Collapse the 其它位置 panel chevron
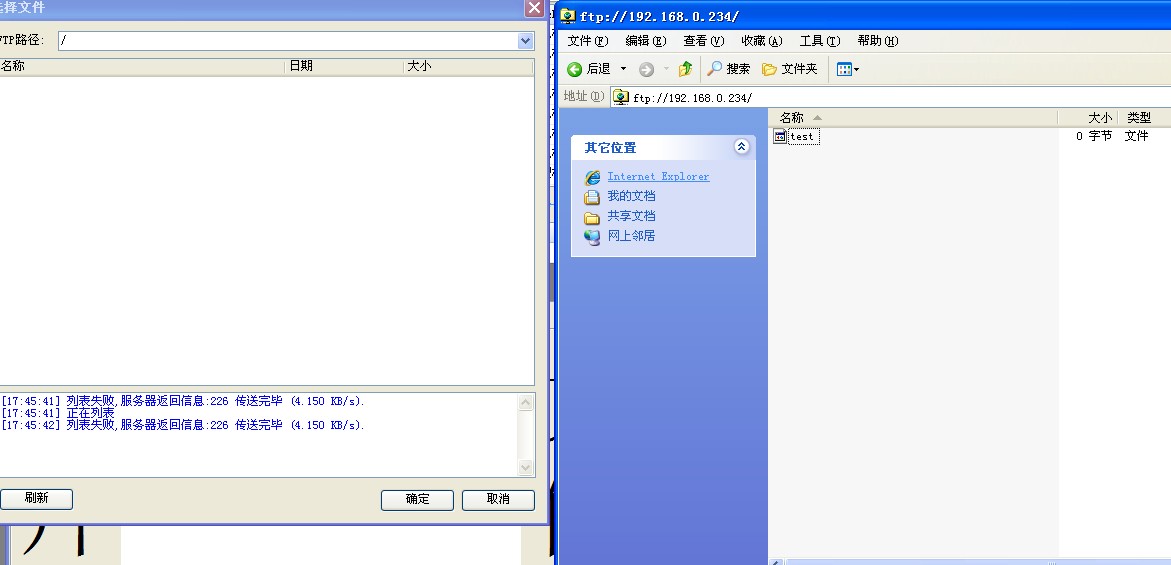The image size is (1171, 565). coord(741,147)
